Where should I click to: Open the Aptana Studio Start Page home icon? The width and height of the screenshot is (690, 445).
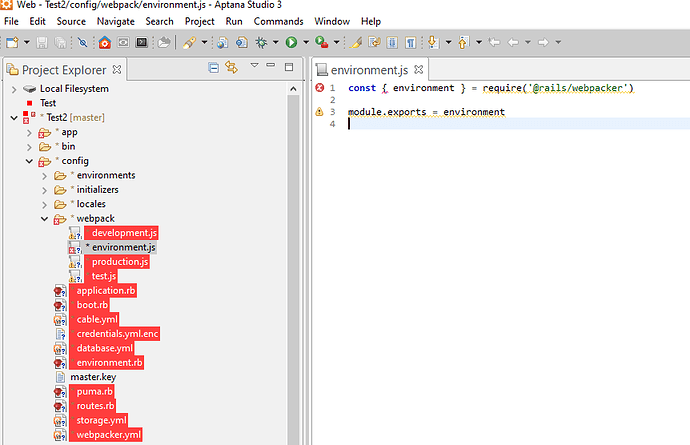105,42
